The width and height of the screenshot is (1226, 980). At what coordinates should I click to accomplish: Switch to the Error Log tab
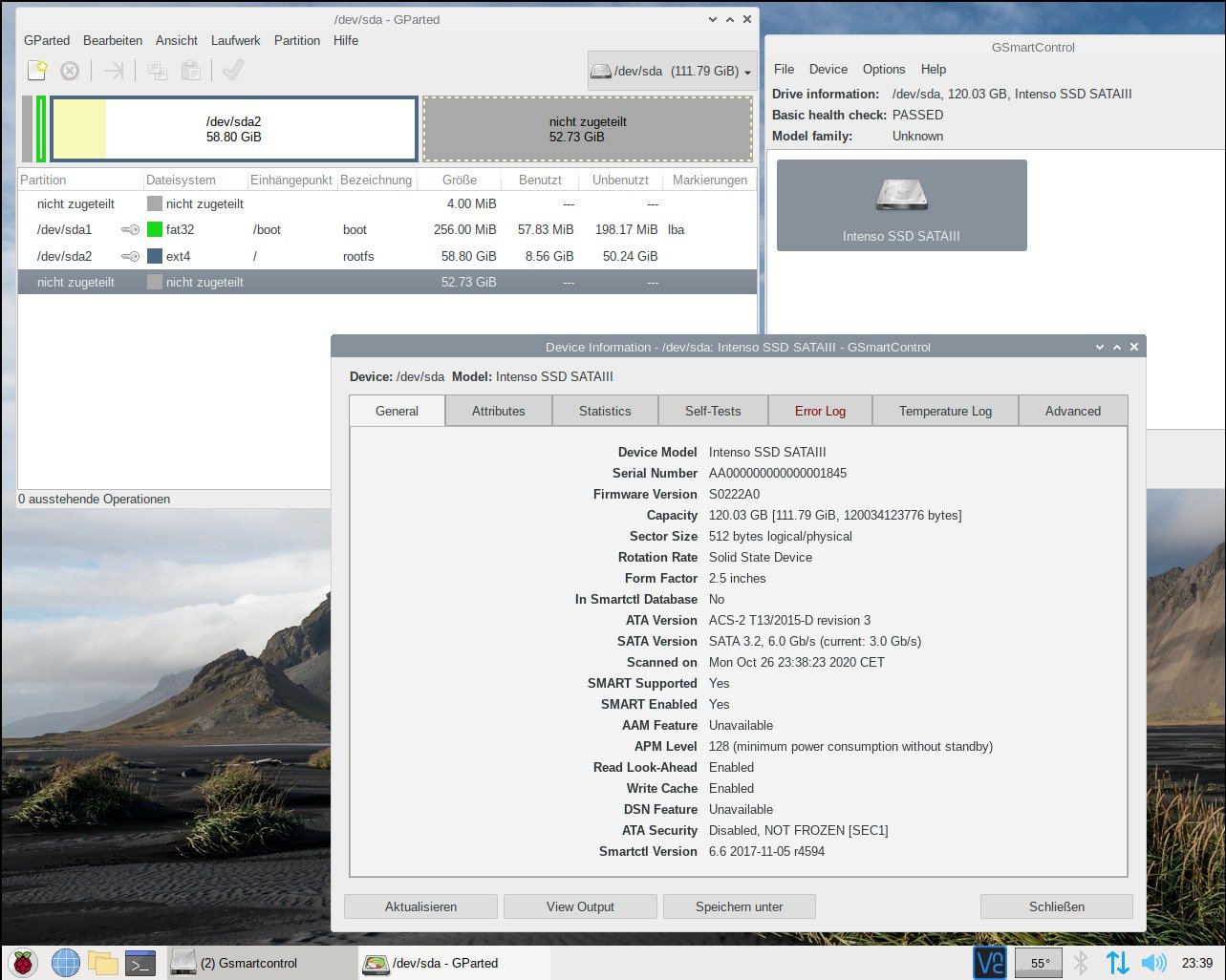[x=820, y=411]
